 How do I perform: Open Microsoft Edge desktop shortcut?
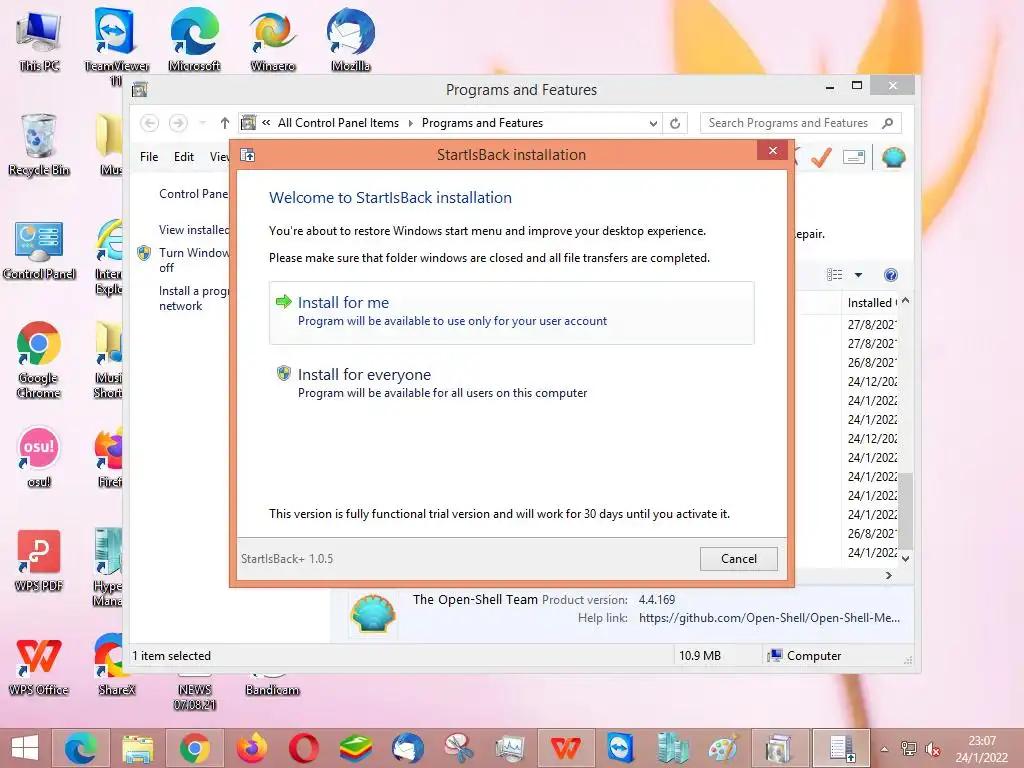pos(195,39)
